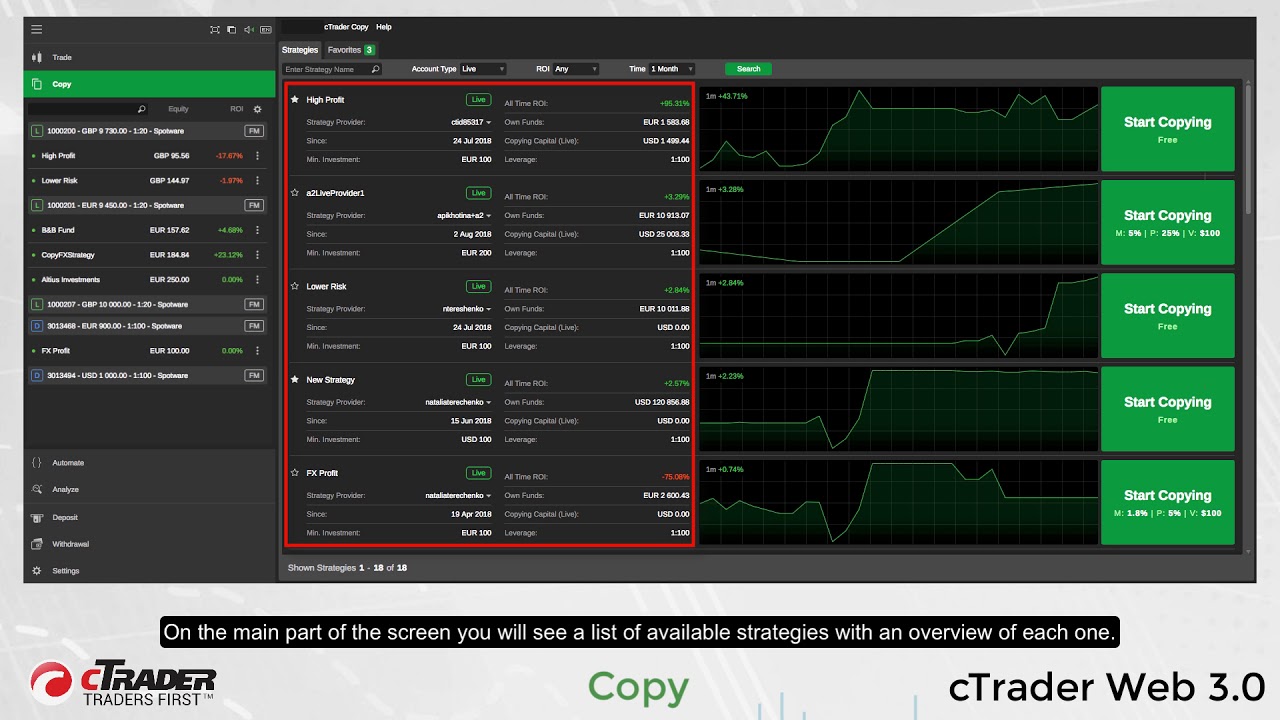Click the strategy name search magnifier

click(x=375, y=69)
